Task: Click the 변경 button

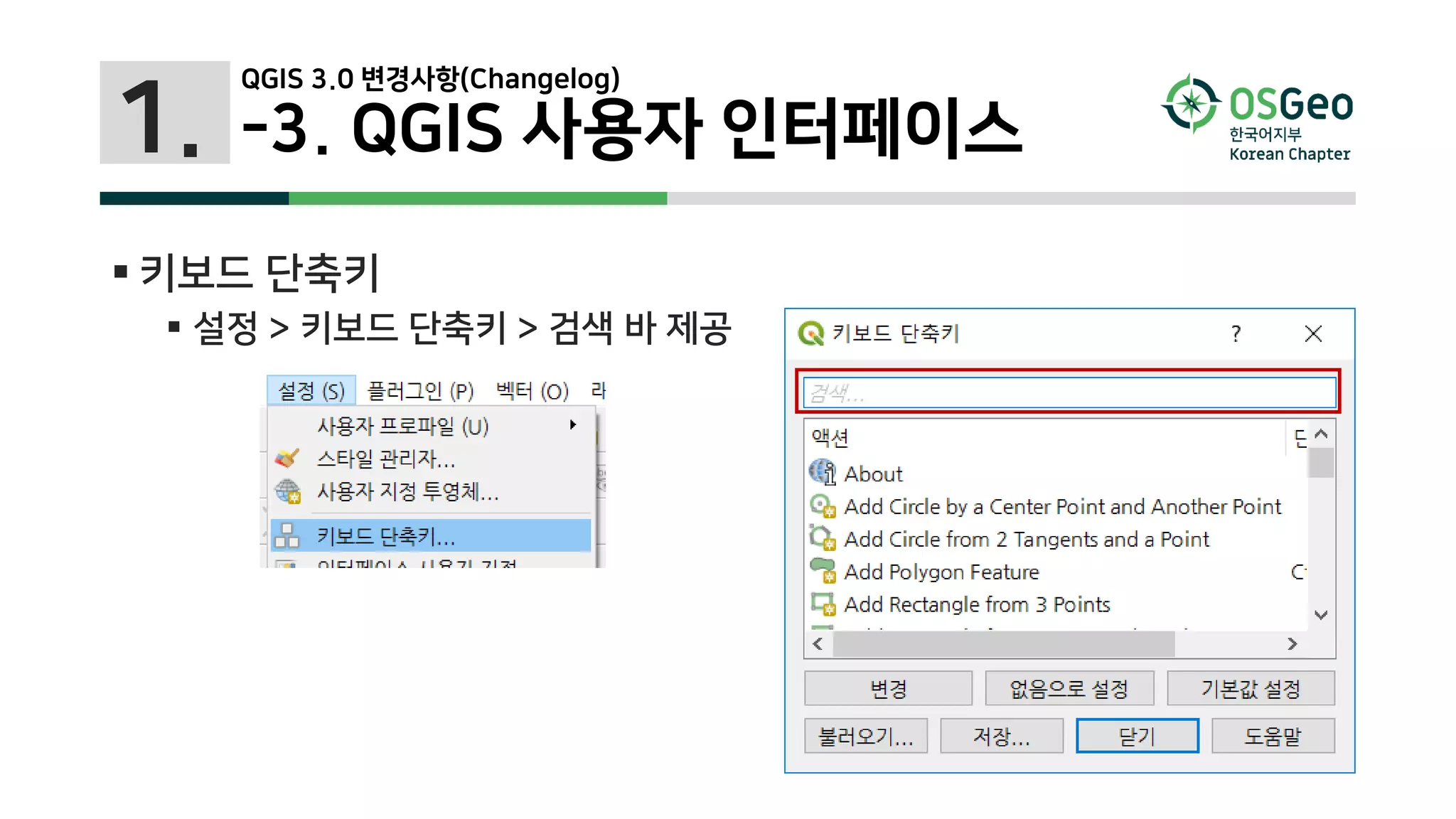Action: click(x=888, y=688)
